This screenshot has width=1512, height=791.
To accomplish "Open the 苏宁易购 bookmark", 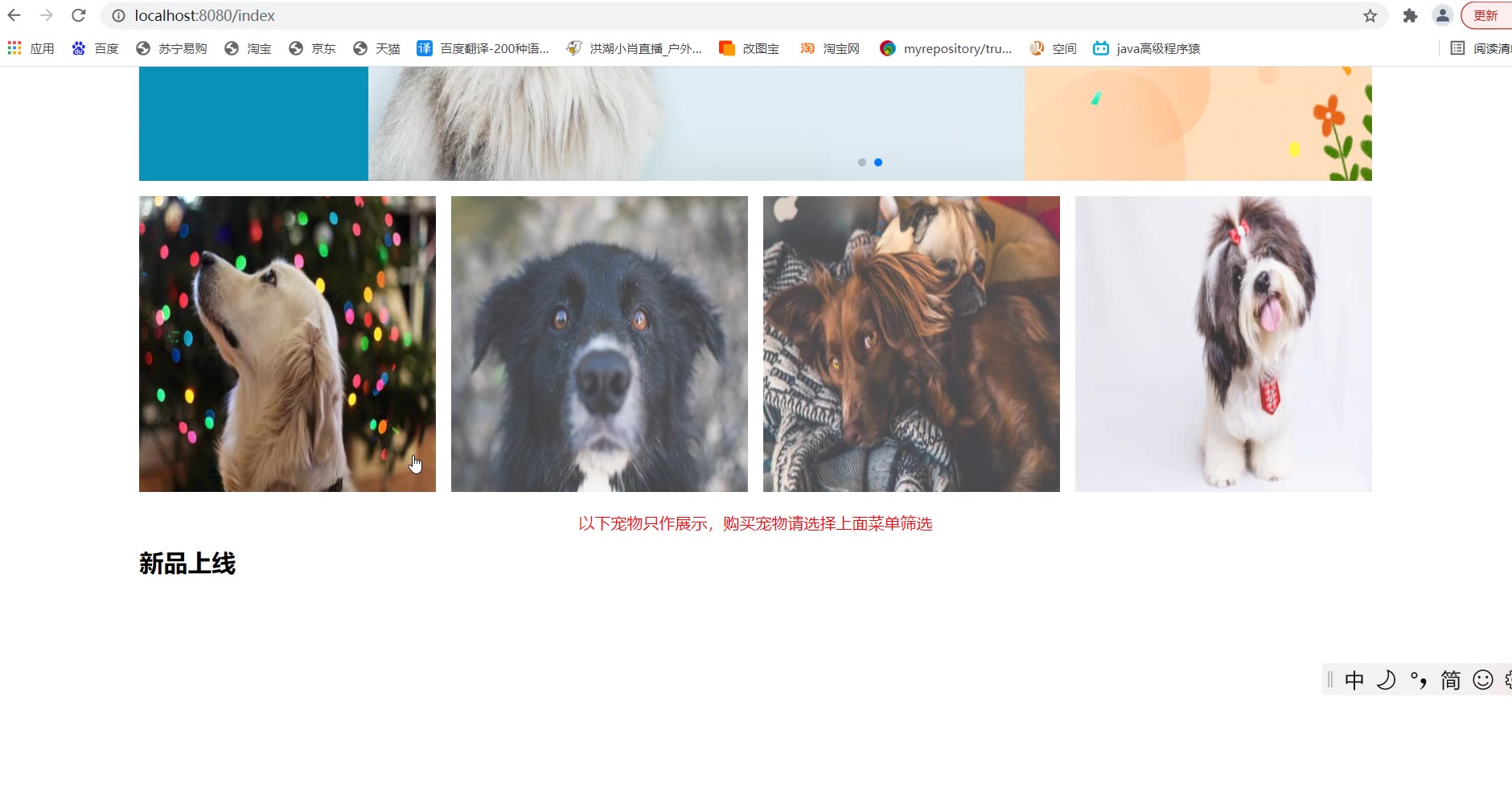I will (x=171, y=49).
